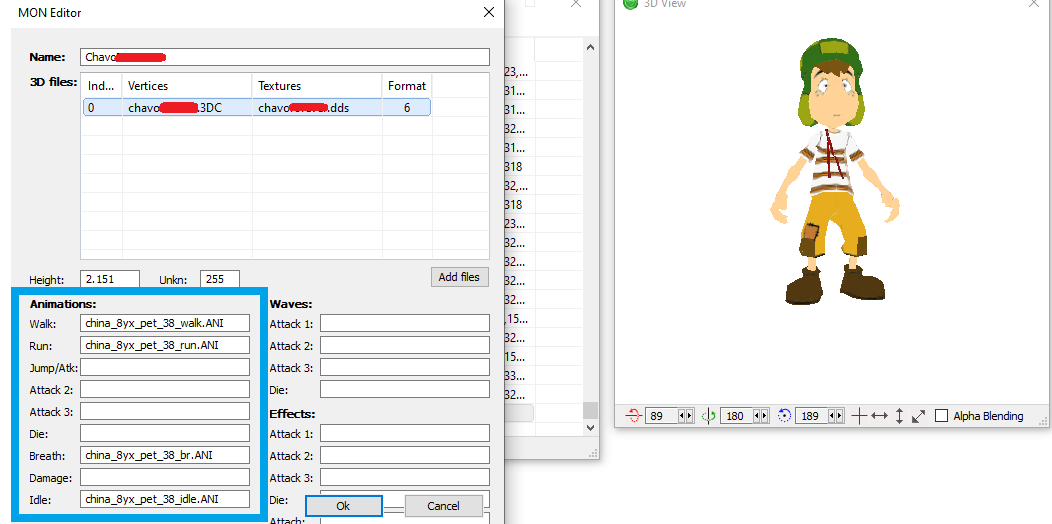The width and height of the screenshot is (1052, 524).
Task: Click the vertical scrollbar thumb in the background window
Action: tap(590, 410)
